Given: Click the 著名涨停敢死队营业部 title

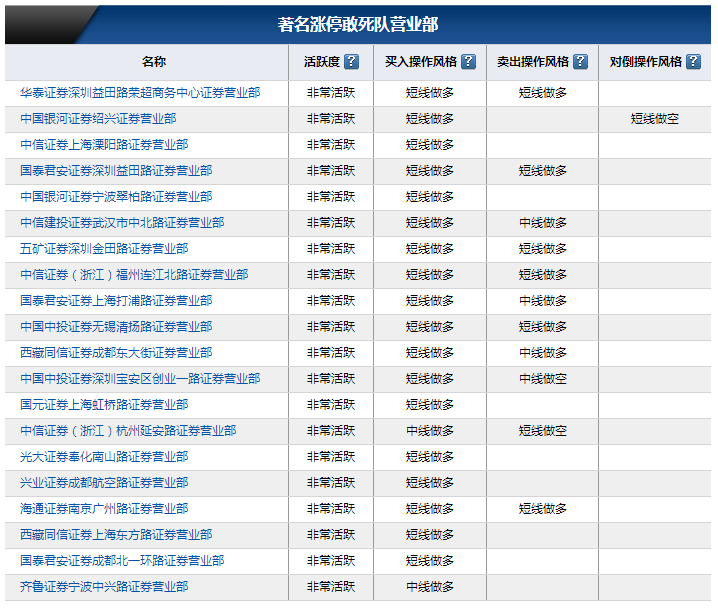Looking at the screenshot, I should 358,24.
